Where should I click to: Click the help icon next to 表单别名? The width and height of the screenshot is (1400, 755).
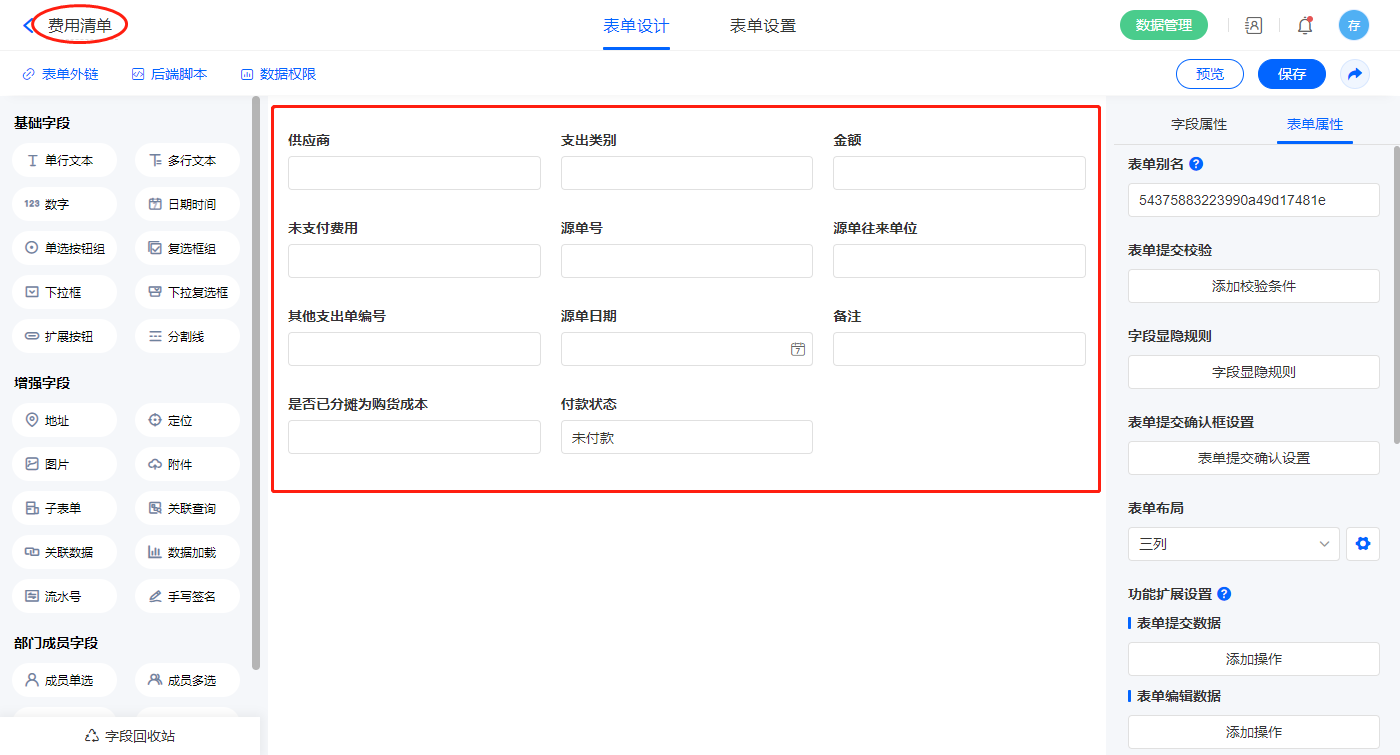click(x=1196, y=164)
